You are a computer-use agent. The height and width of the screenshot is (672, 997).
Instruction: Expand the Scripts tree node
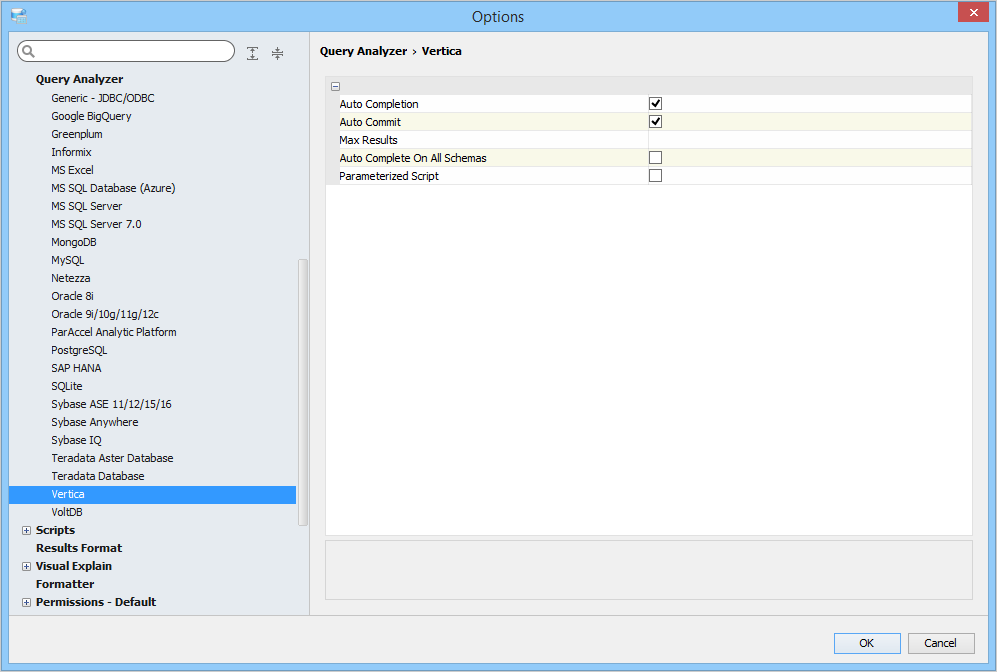tap(26, 530)
